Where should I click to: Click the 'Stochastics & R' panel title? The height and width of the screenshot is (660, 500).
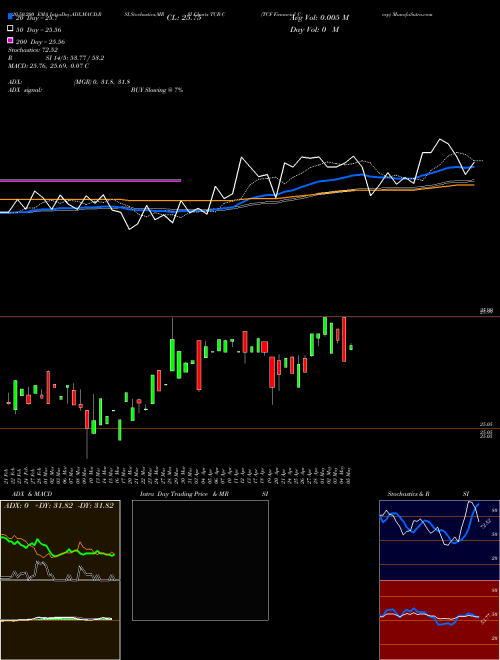pos(409,494)
